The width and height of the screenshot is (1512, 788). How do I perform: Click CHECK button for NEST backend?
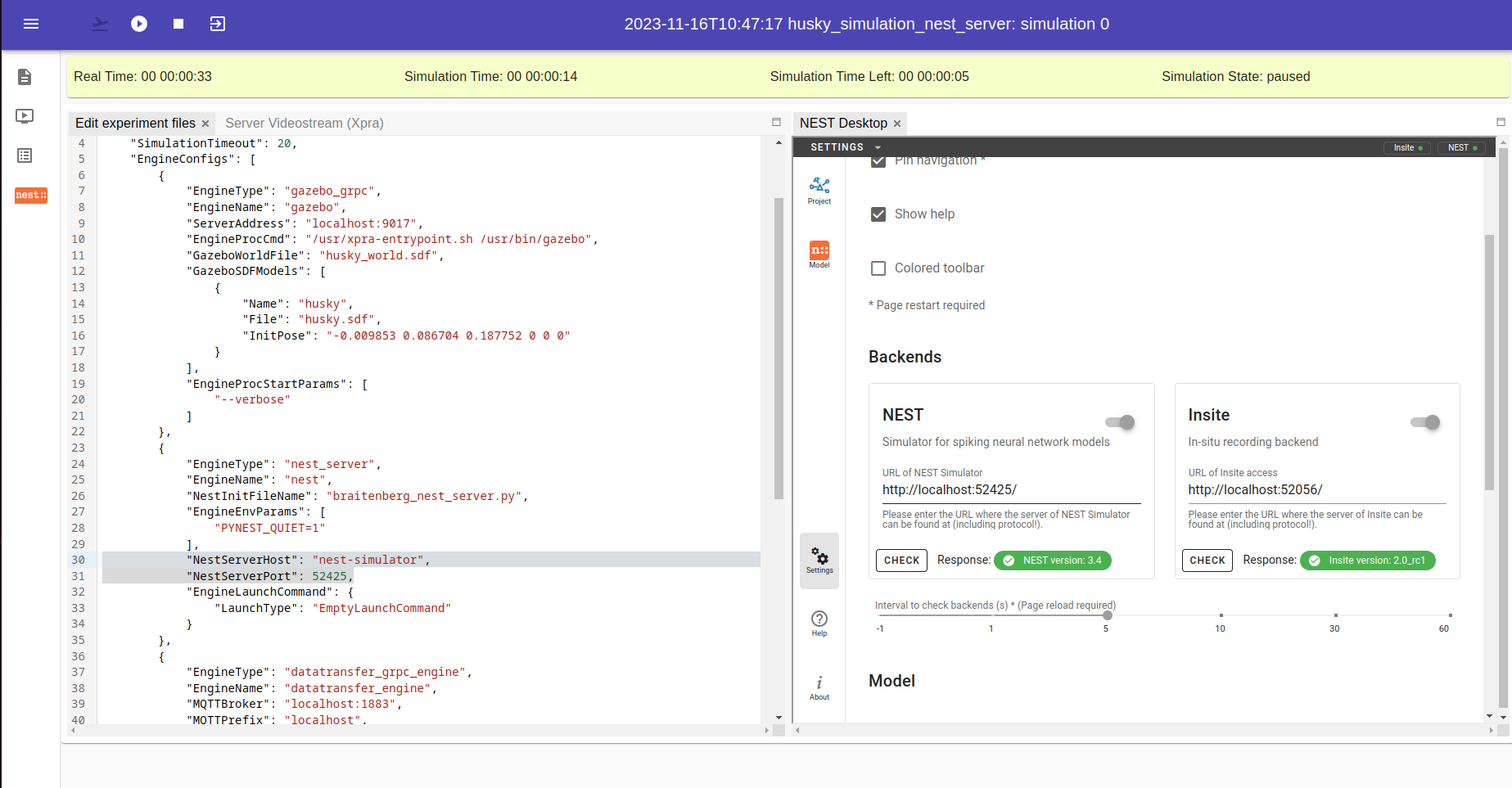(x=901, y=561)
